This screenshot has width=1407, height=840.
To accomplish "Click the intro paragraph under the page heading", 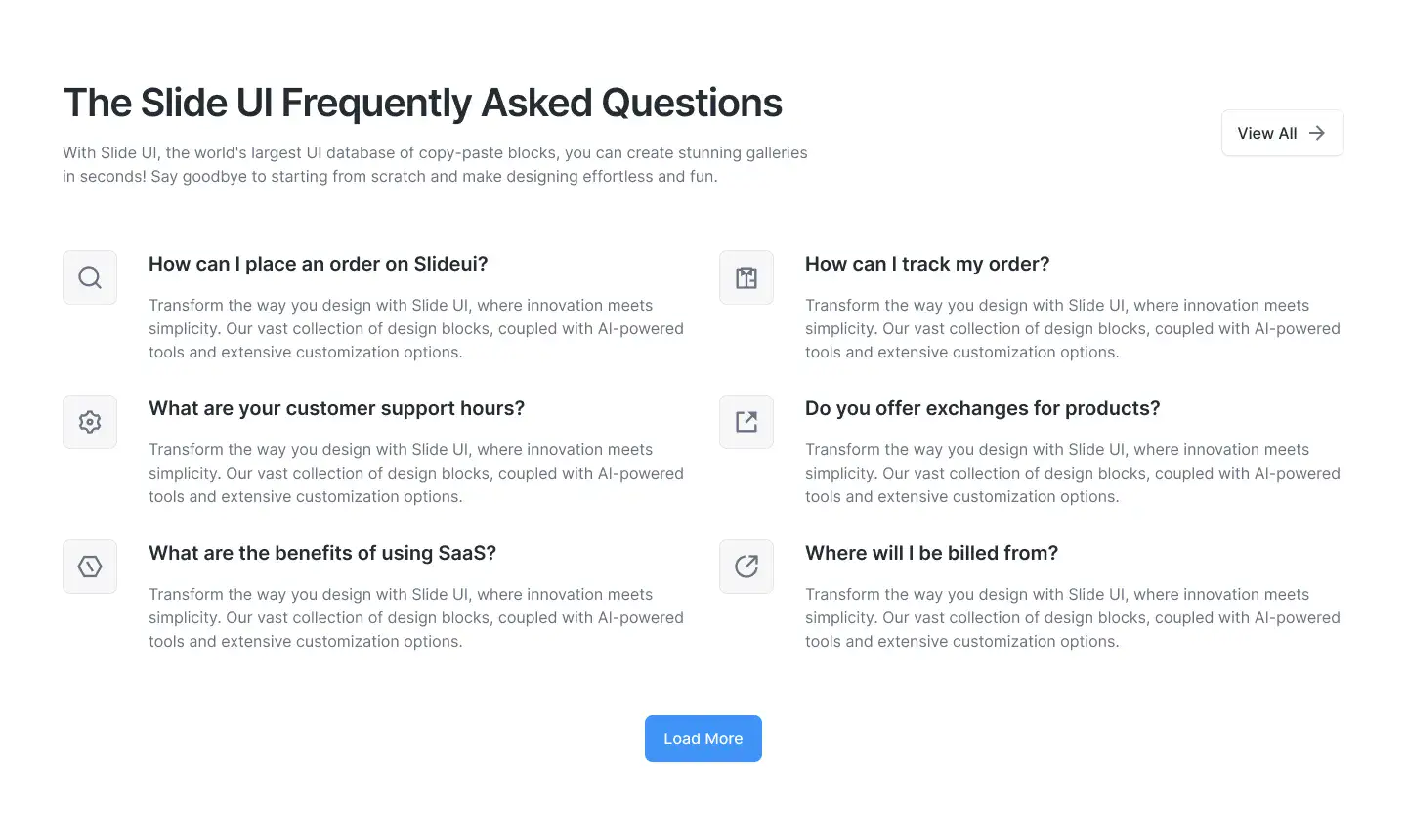I will tap(435, 164).
